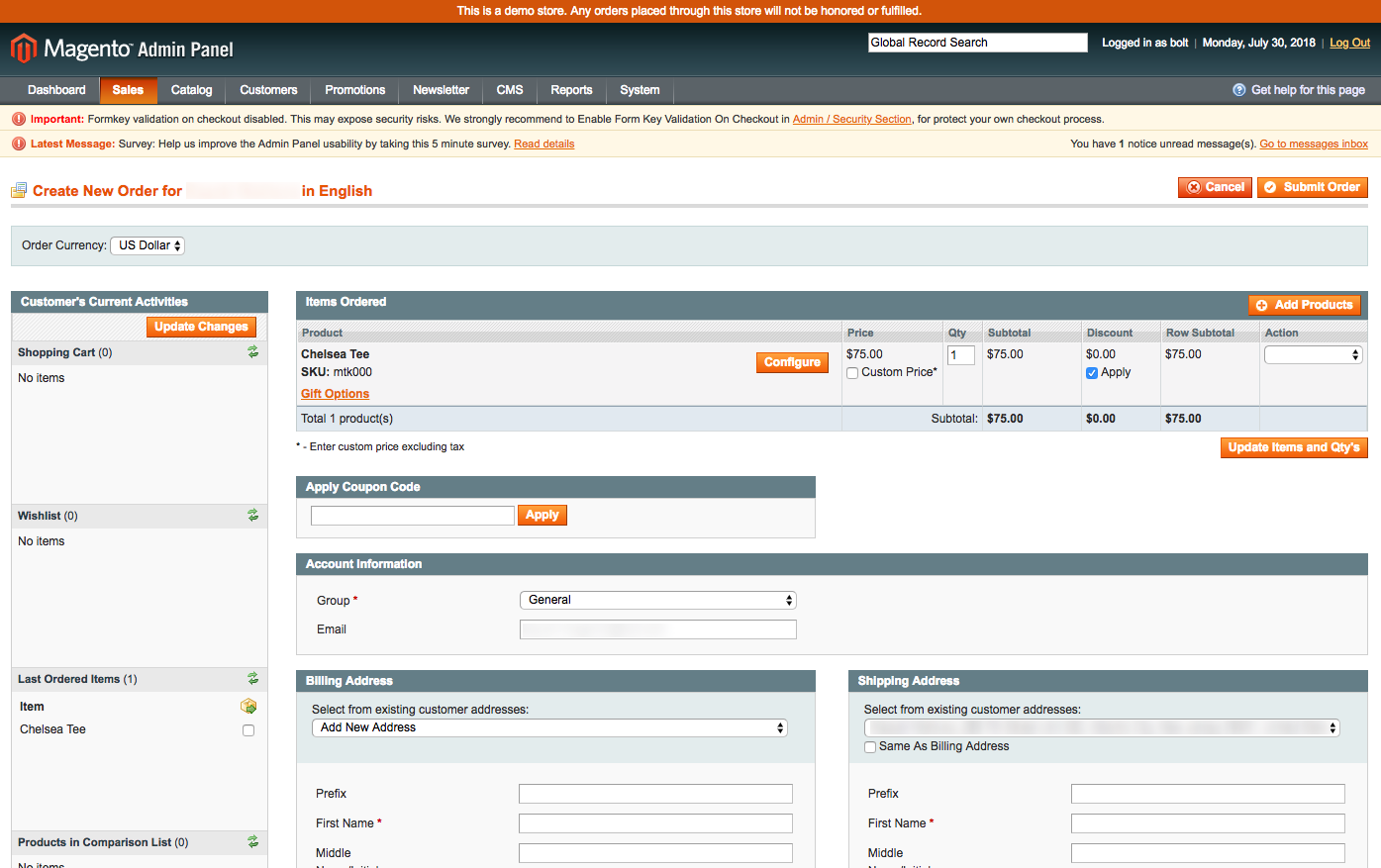Open shipping existing addresses dropdown
Screen dimensions: 1381x868
click(x=1102, y=727)
